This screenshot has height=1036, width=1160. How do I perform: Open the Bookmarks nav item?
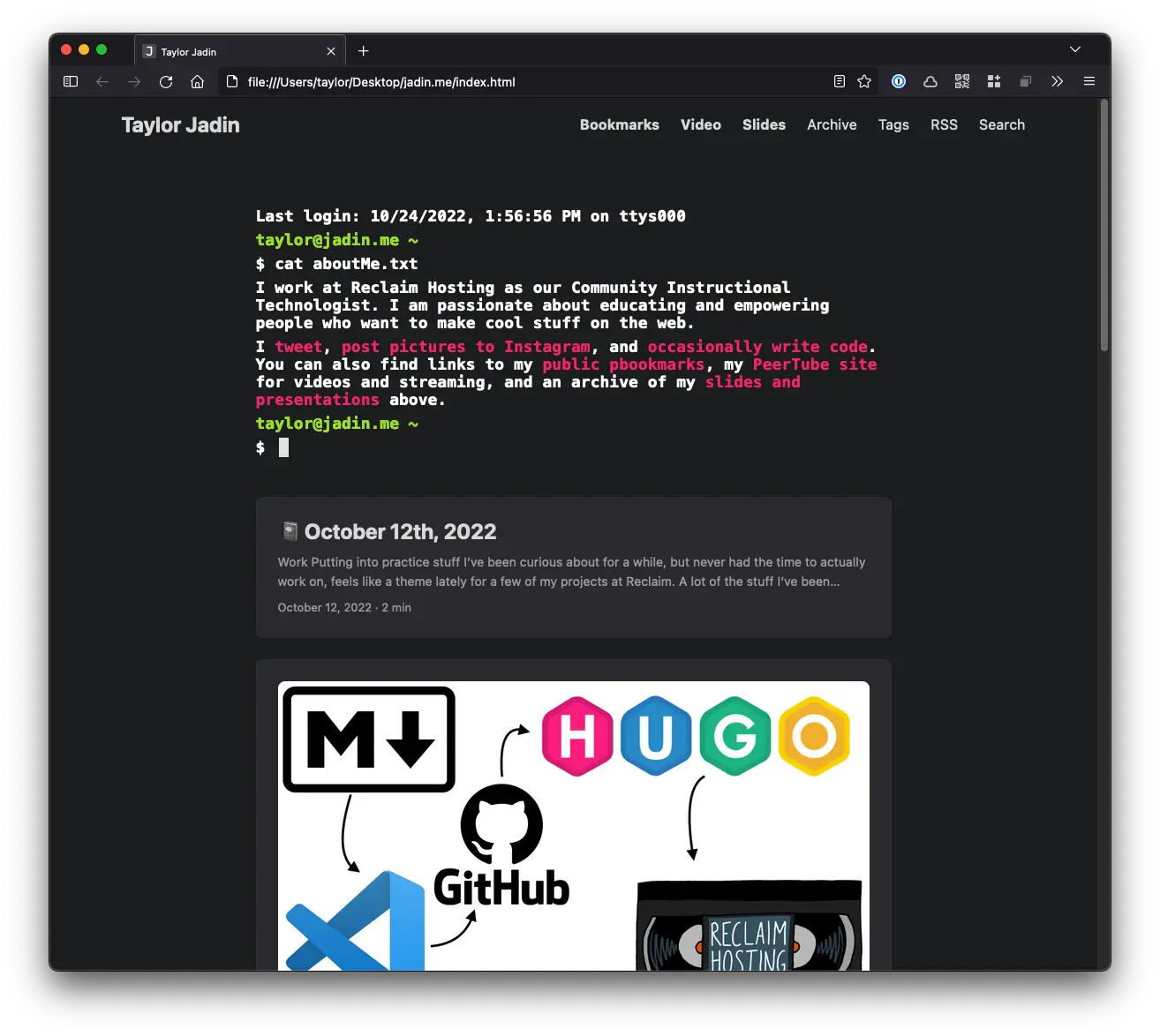pyautogui.click(x=620, y=125)
